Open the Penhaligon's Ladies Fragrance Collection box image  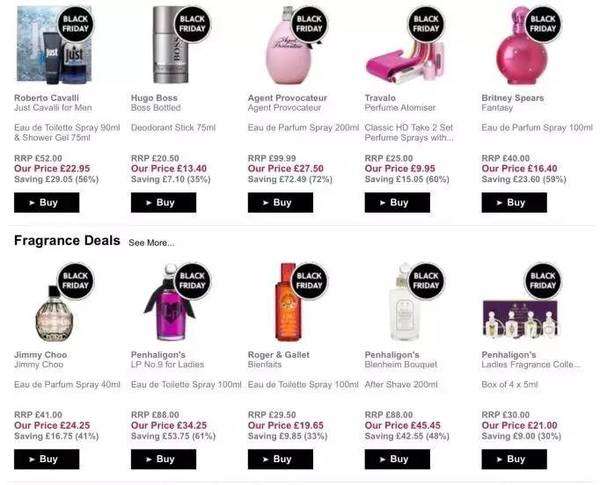point(520,318)
